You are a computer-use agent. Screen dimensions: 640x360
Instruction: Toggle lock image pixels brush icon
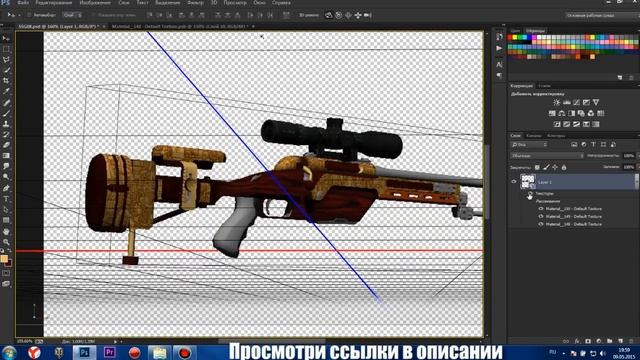click(546, 167)
